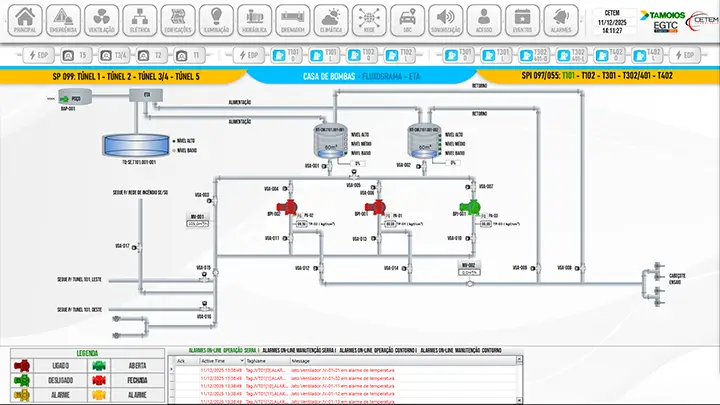Image resolution: width=720 pixels, height=405 pixels.
Task: Open the Alarmes bell icon
Action: (562, 19)
